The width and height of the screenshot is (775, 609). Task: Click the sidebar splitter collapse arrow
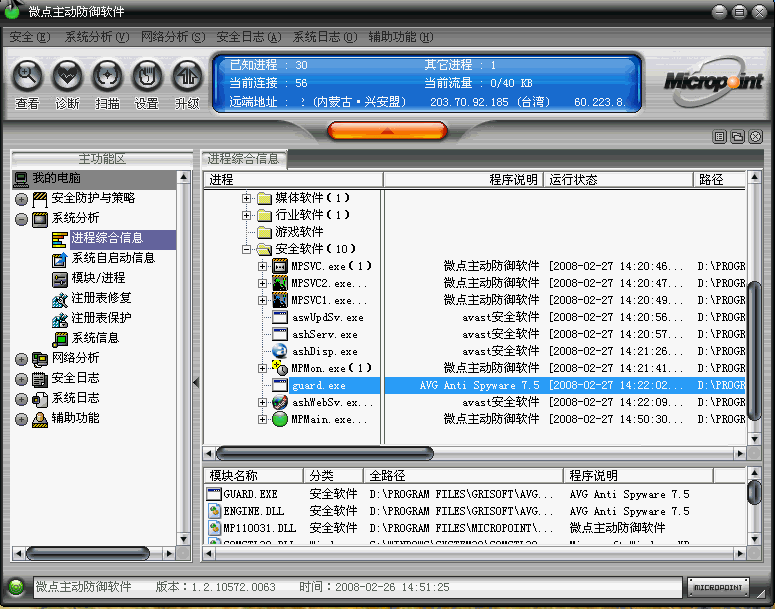196,382
